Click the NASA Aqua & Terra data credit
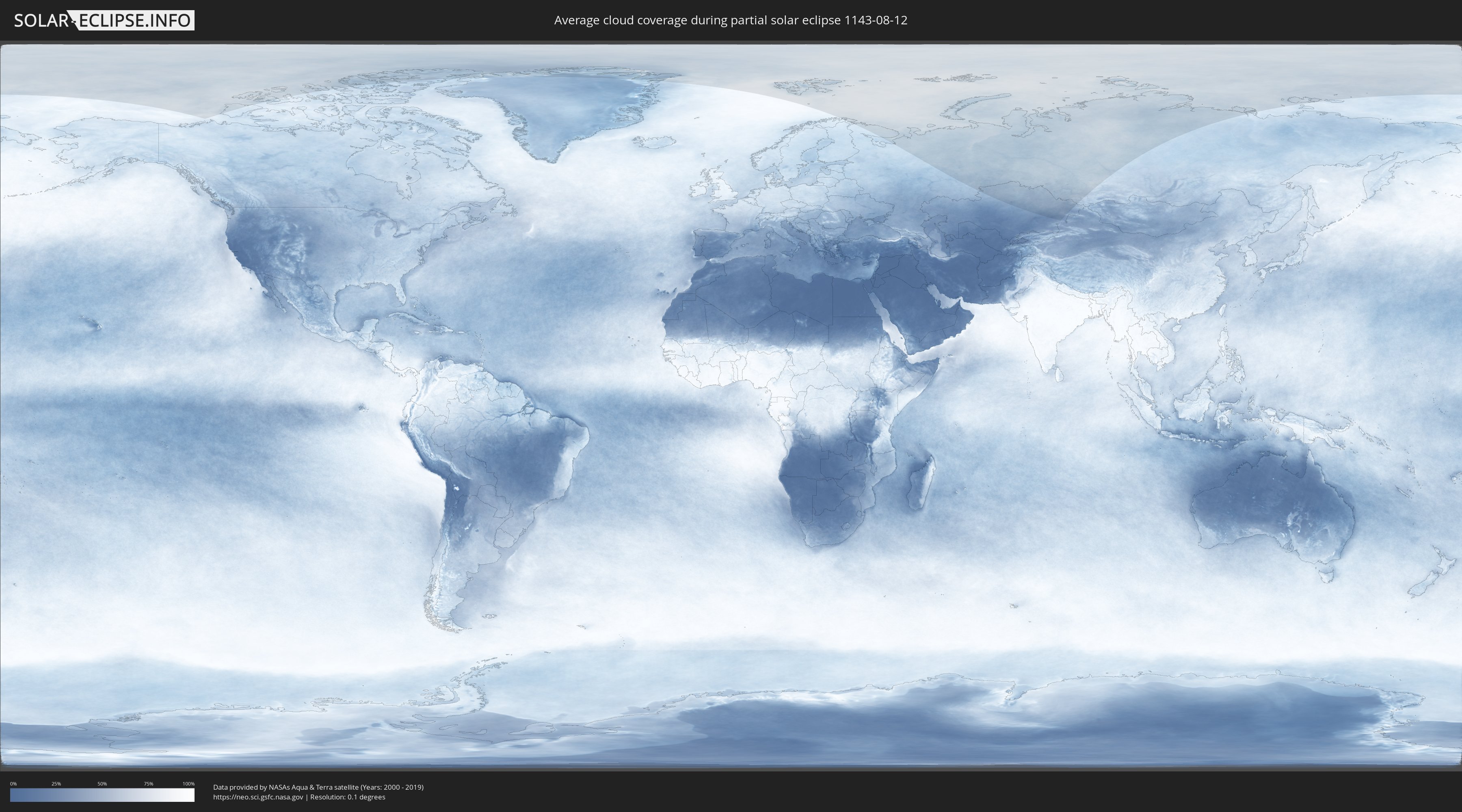The image size is (1462, 812). point(318,787)
